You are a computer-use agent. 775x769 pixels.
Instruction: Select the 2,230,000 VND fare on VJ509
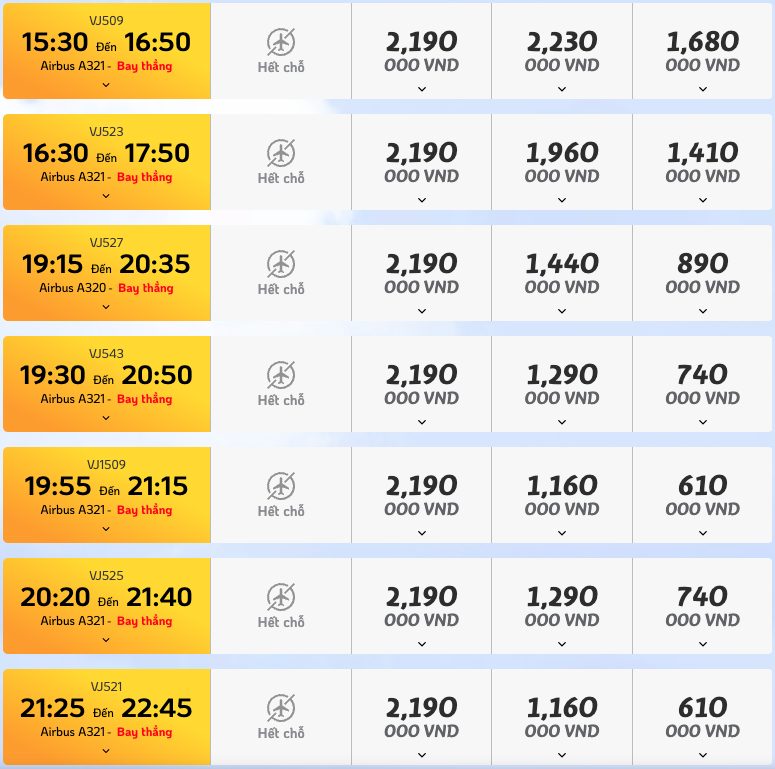coord(562,51)
